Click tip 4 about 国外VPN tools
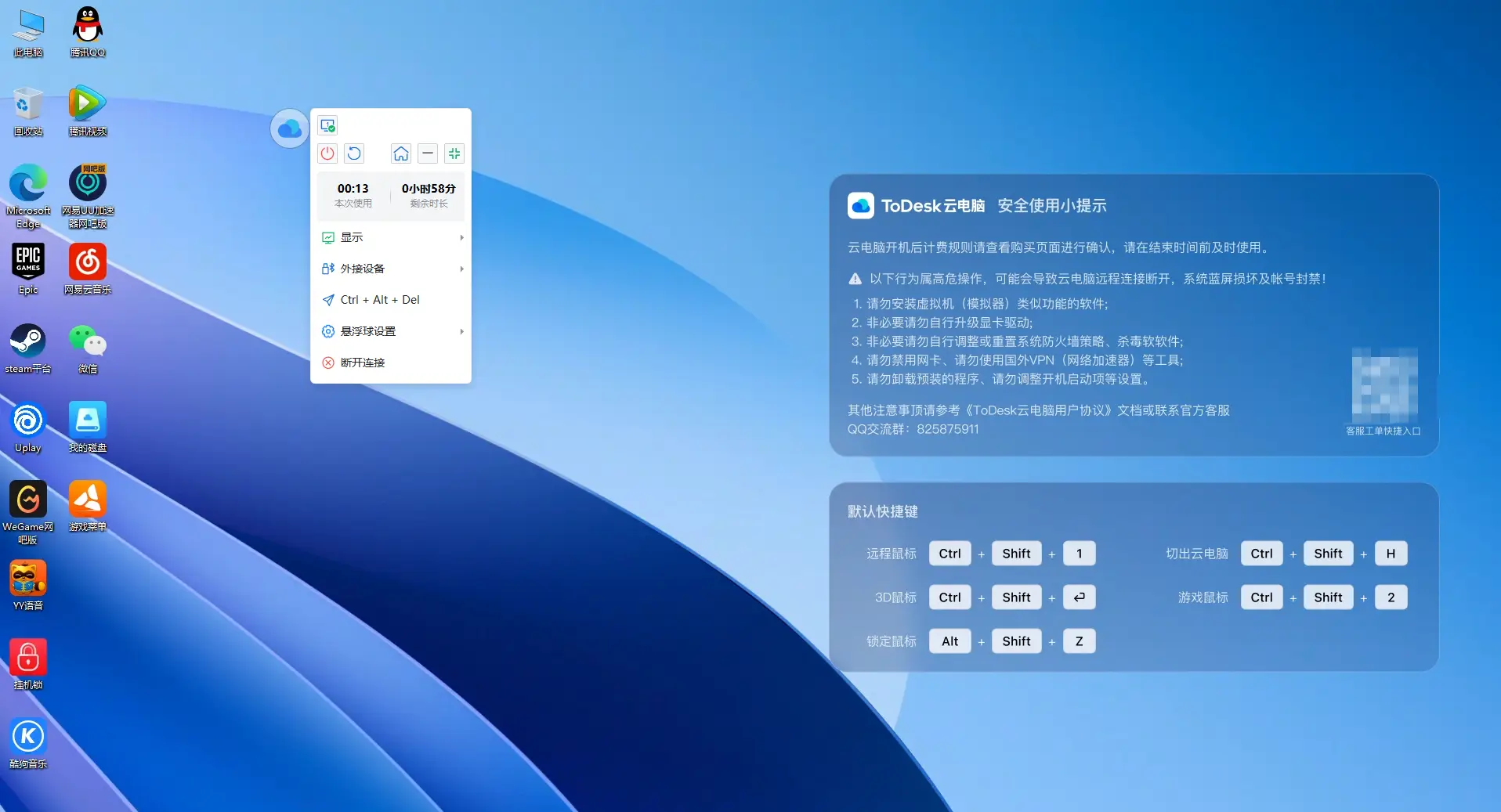Viewport: 1501px width, 812px height. click(x=1018, y=360)
